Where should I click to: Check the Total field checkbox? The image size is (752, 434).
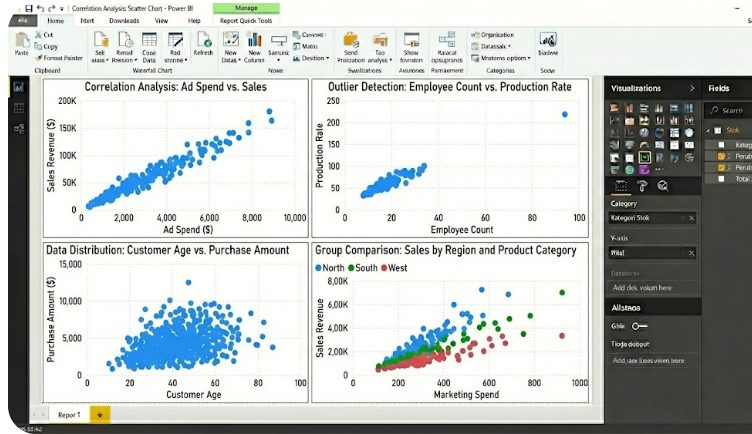point(721,179)
